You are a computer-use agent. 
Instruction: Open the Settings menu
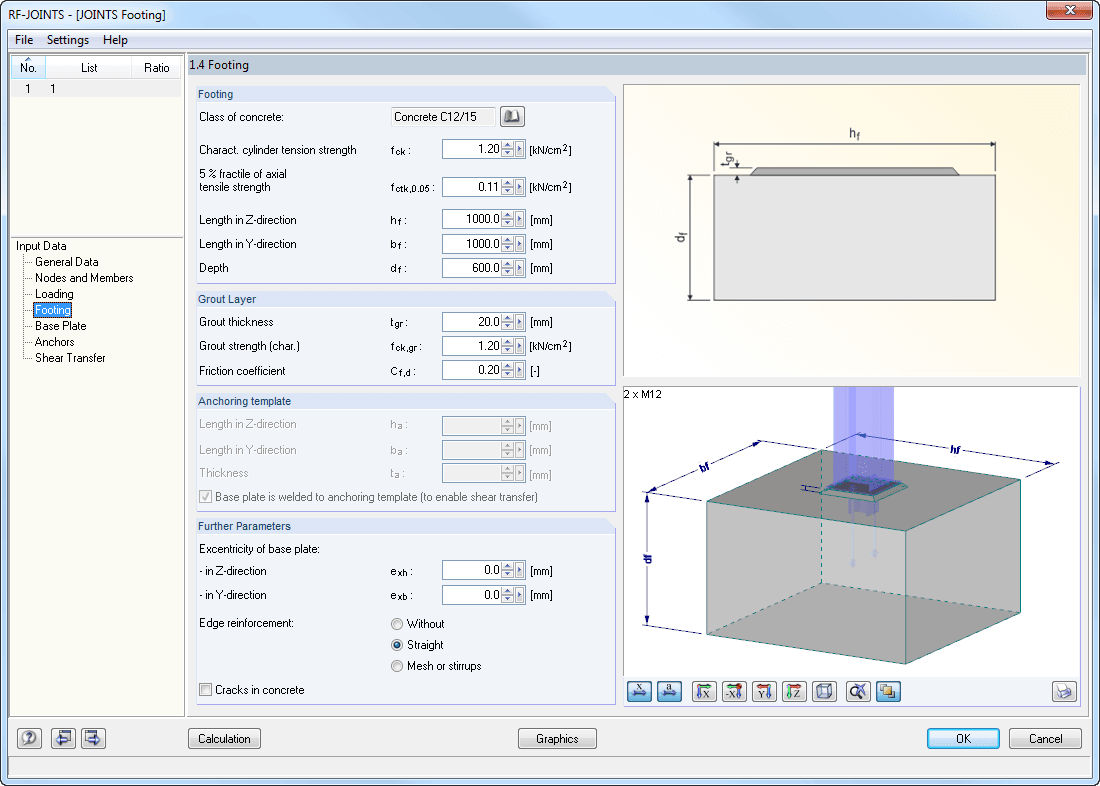[68, 40]
